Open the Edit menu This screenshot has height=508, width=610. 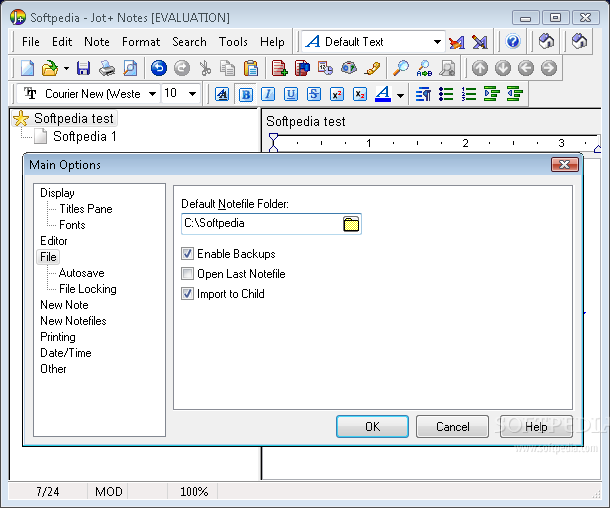pyautogui.click(x=62, y=42)
